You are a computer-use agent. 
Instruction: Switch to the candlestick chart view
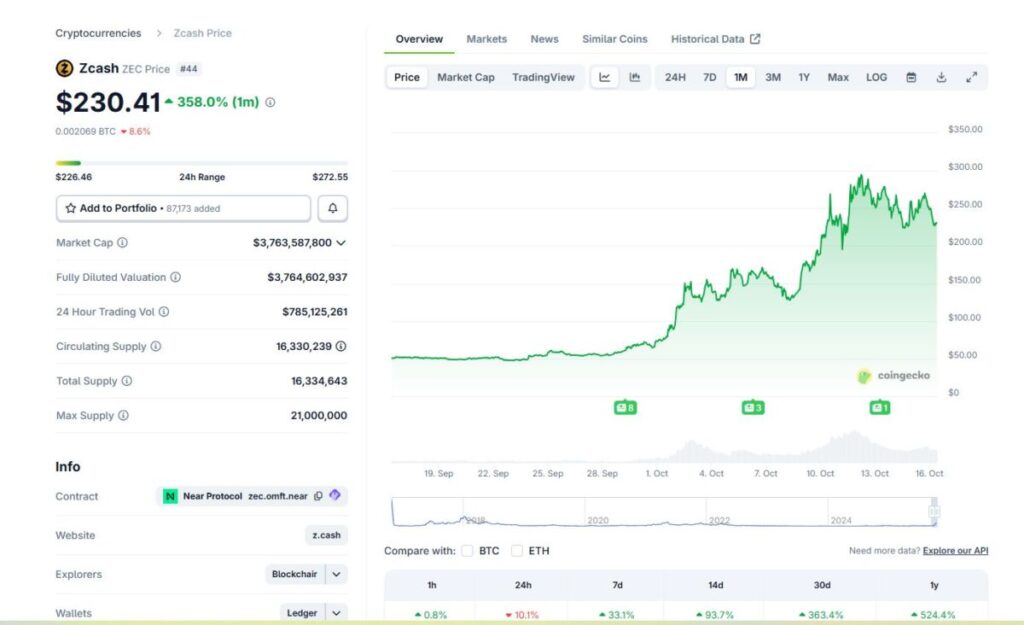point(635,78)
